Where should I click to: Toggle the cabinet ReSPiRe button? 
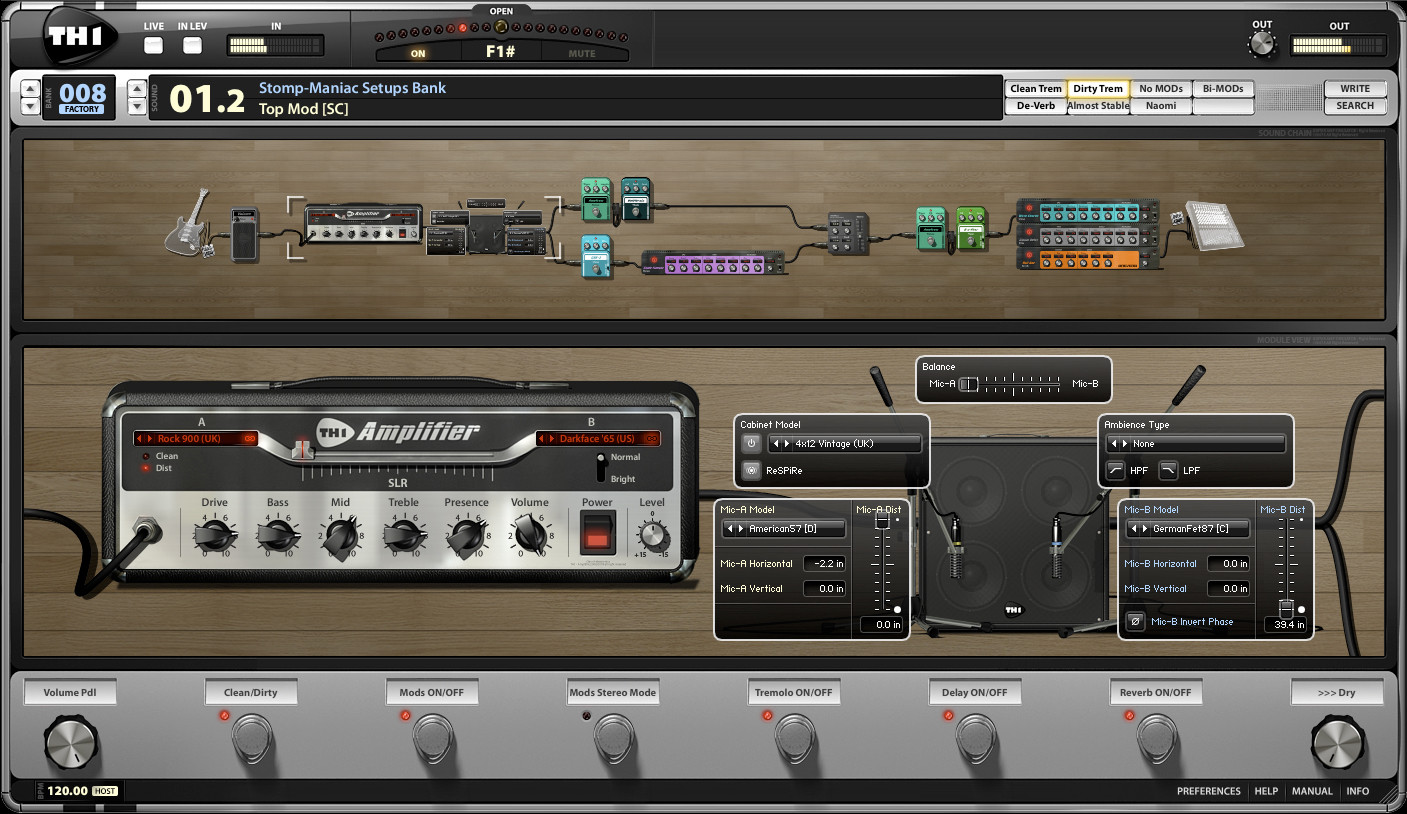pyautogui.click(x=751, y=470)
